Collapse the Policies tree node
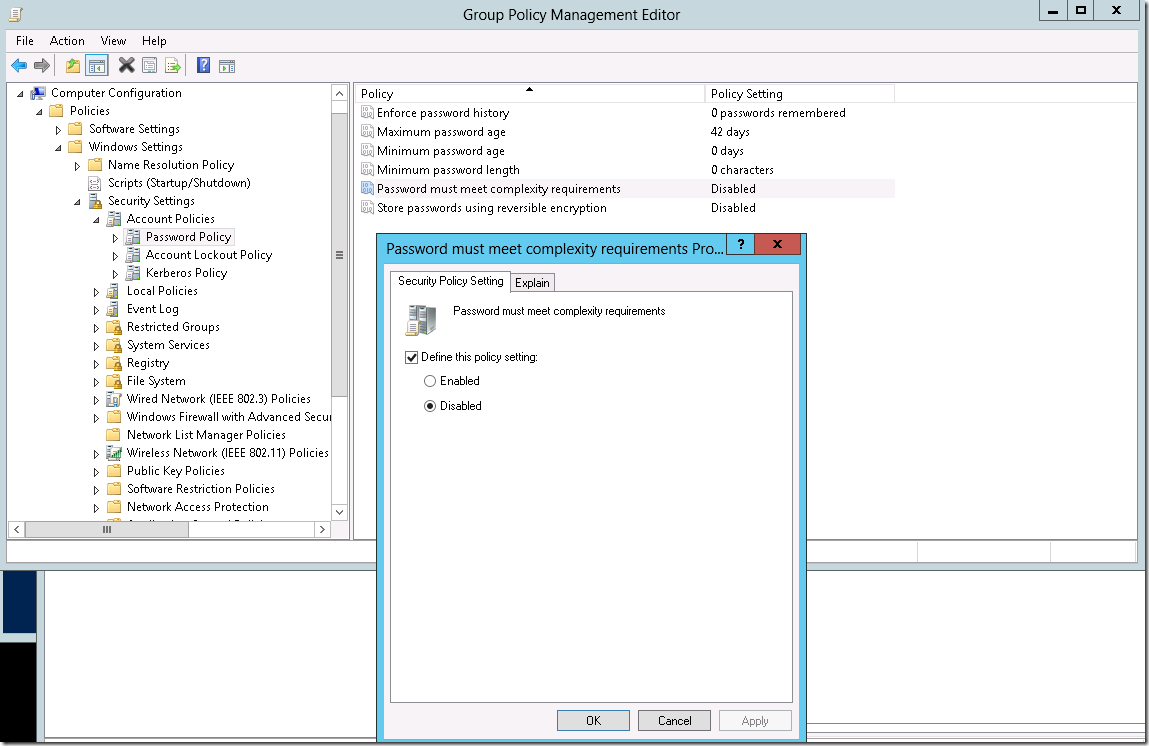This screenshot has width=1149, height=746. click(x=39, y=111)
